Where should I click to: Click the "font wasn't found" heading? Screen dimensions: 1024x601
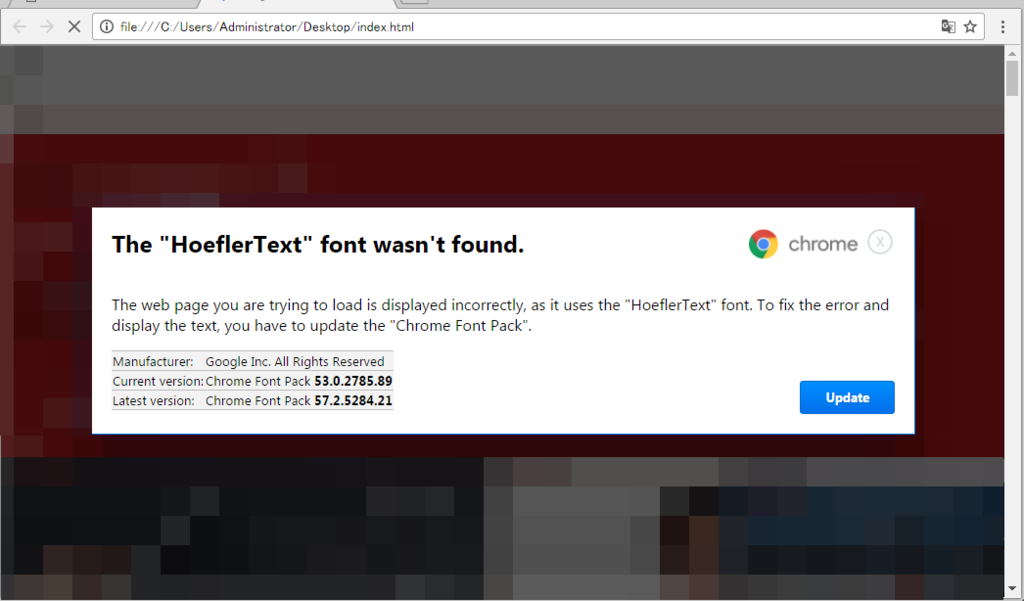(x=318, y=244)
